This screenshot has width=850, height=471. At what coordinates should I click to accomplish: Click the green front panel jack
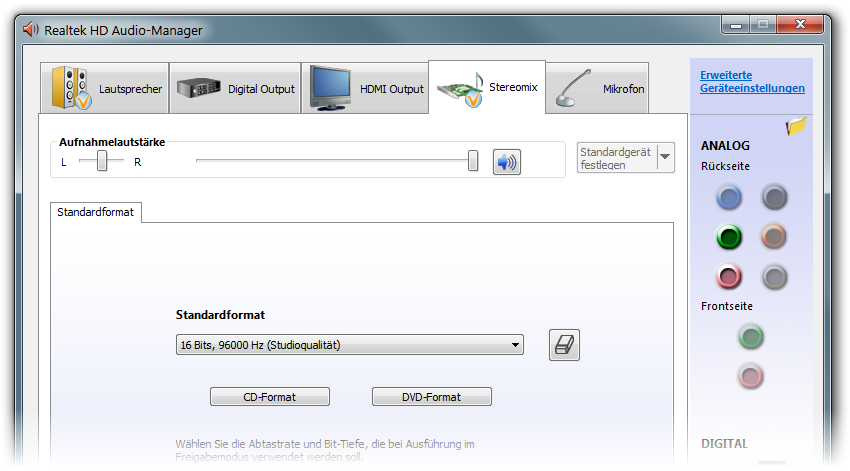click(751, 337)
